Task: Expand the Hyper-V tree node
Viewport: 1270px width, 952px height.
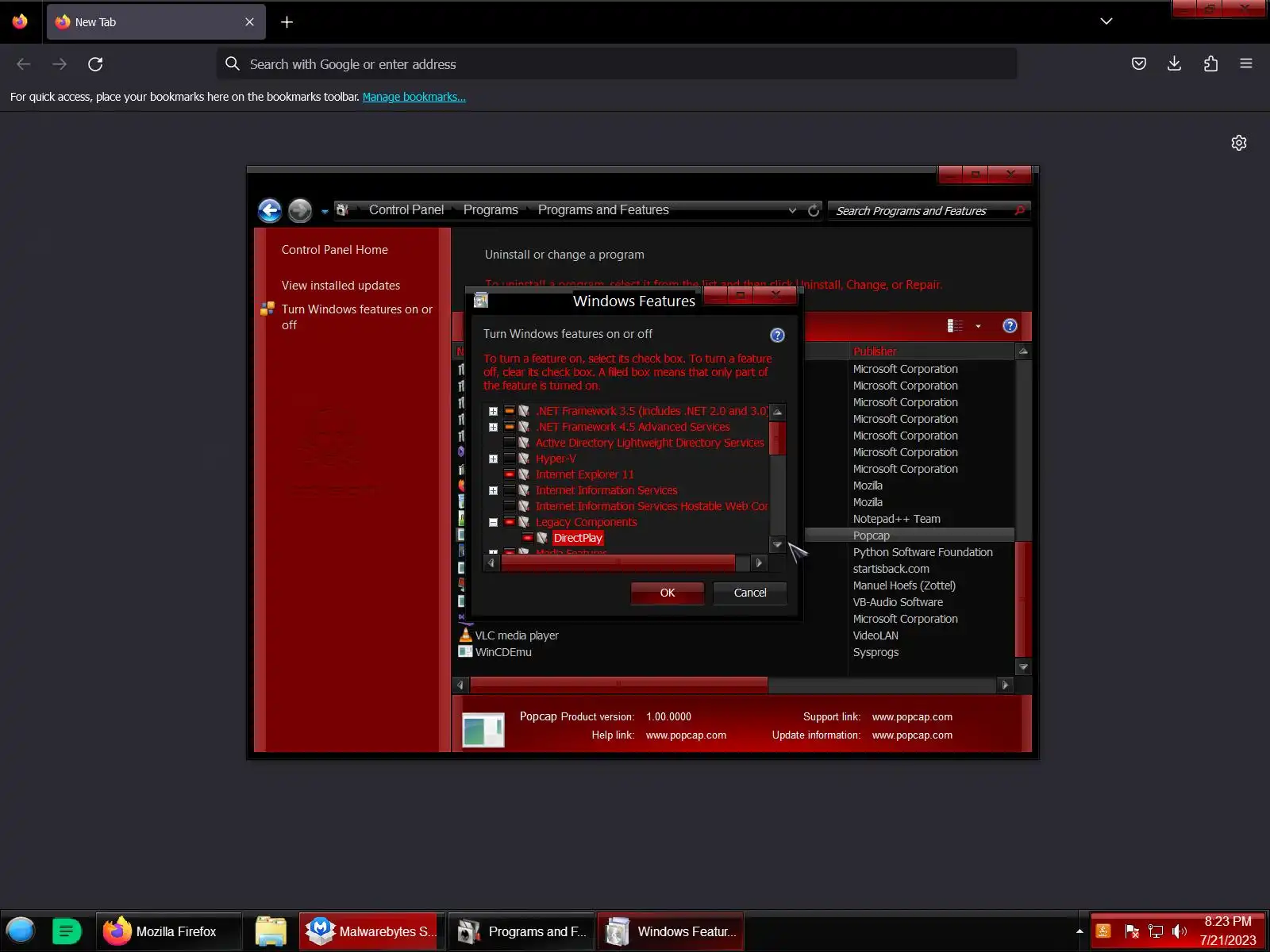Action: pyautogui.click(x=493, y=459)
